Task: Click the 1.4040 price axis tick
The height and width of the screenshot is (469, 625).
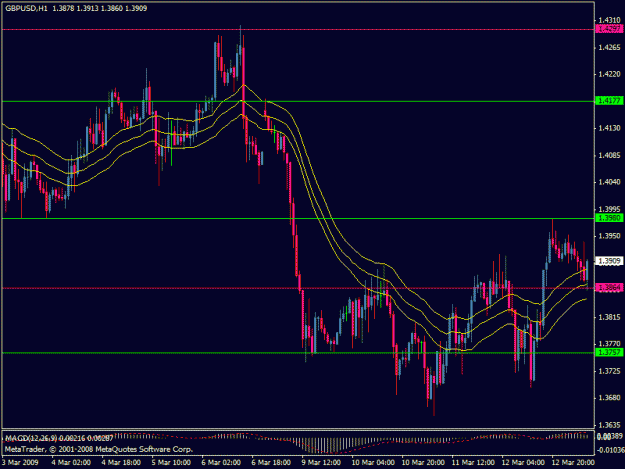Action: [x=610, y=182]
